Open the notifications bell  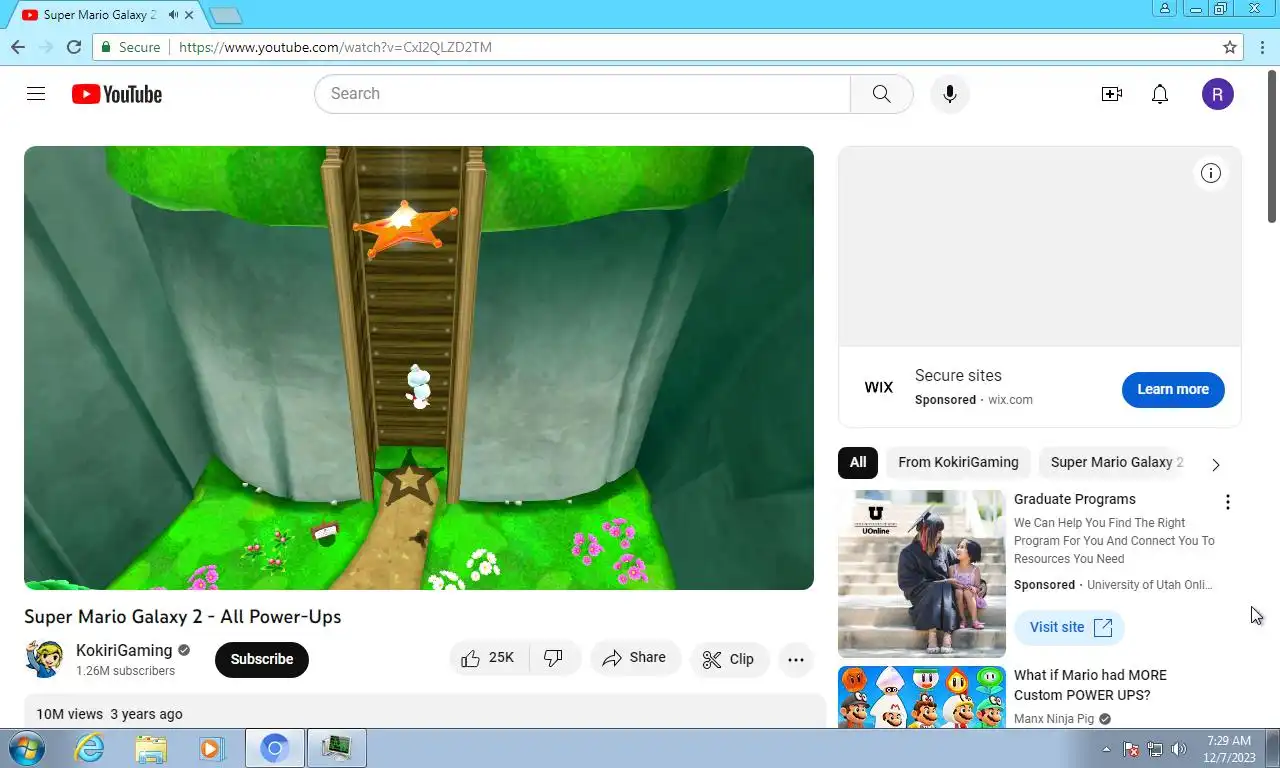tap(1160, 94)
